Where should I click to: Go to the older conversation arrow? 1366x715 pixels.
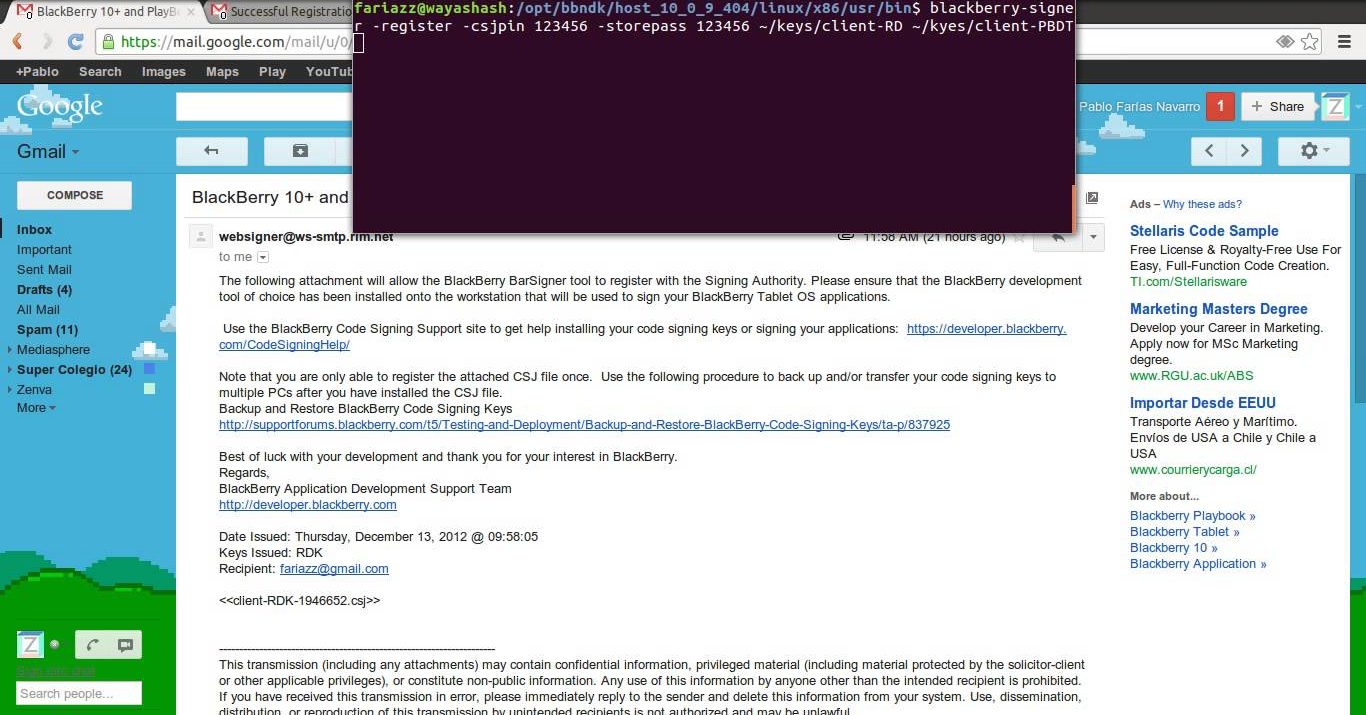click(x=1244, y=151)
